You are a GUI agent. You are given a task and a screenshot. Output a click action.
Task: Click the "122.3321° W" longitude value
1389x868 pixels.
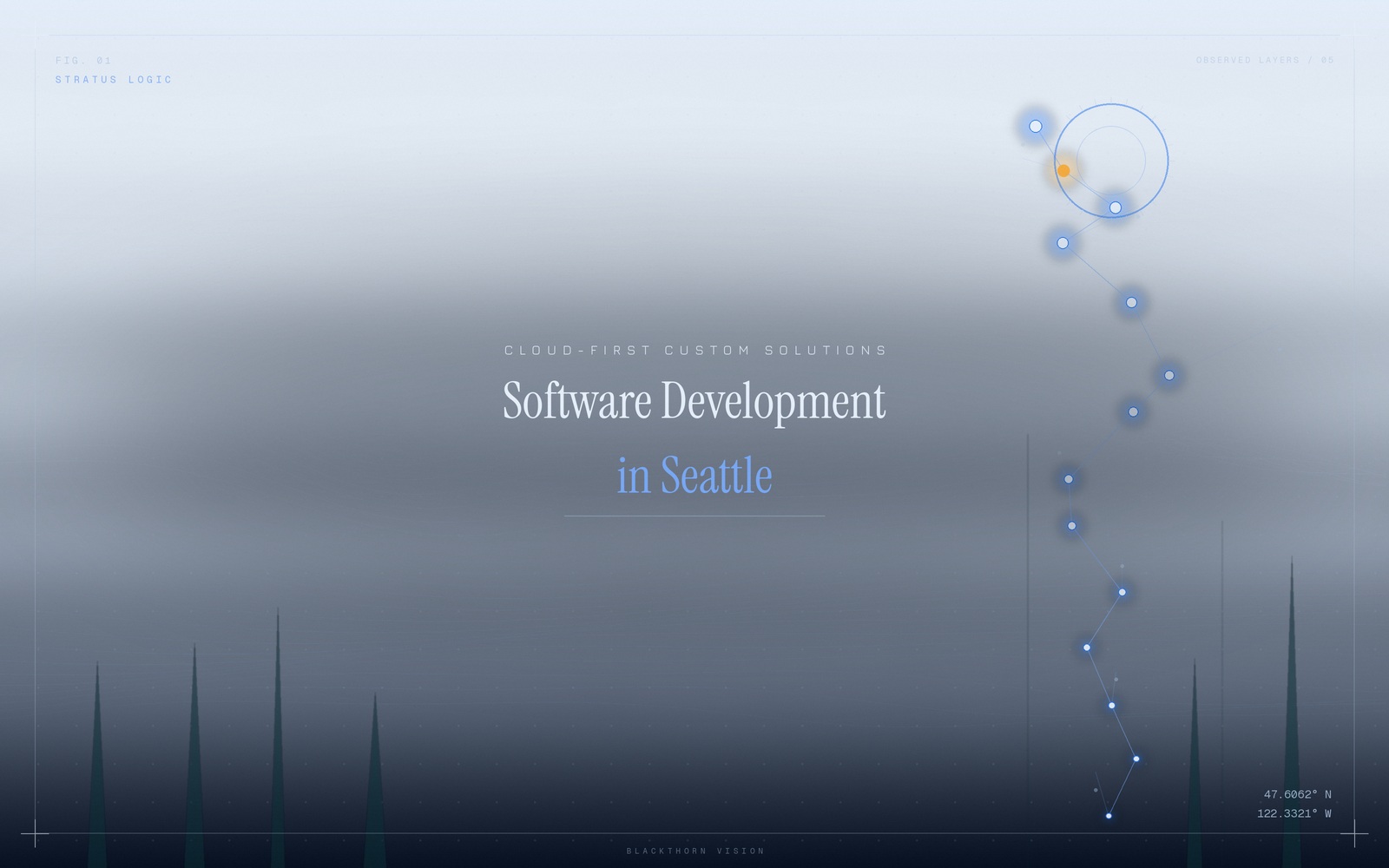click(1294, 813)
